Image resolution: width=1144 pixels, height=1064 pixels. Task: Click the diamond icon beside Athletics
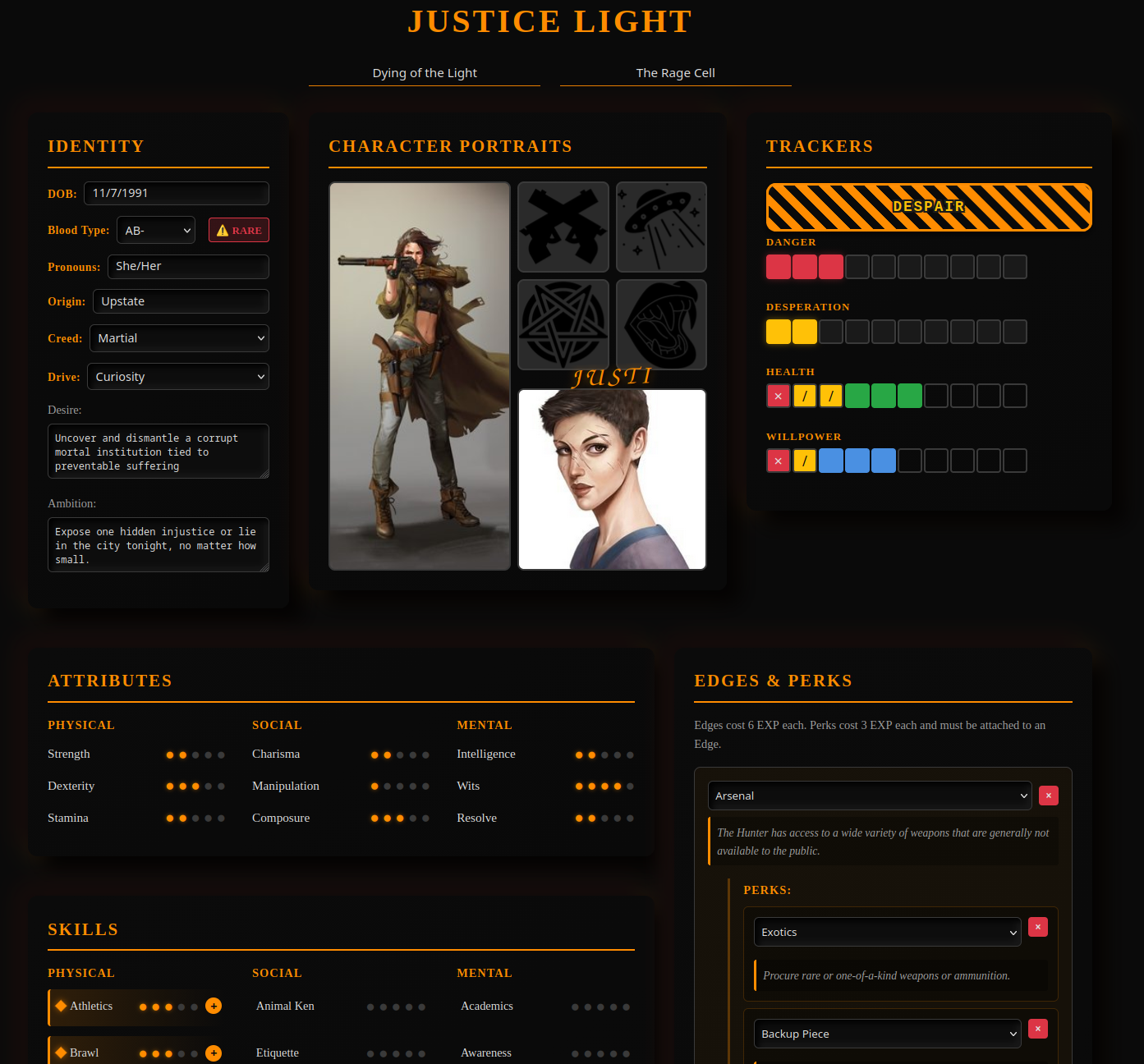(62, 1006)
